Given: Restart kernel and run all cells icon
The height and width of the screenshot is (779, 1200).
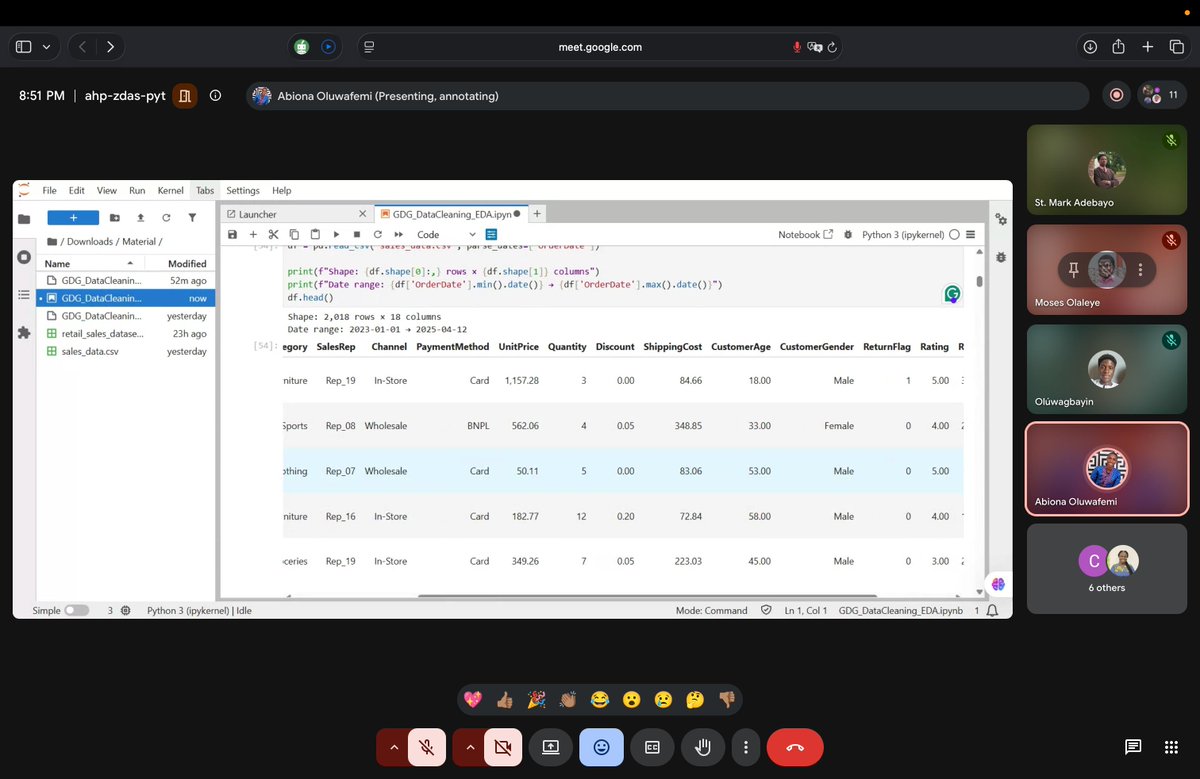Looking at the screenshot, I should 398,234.
